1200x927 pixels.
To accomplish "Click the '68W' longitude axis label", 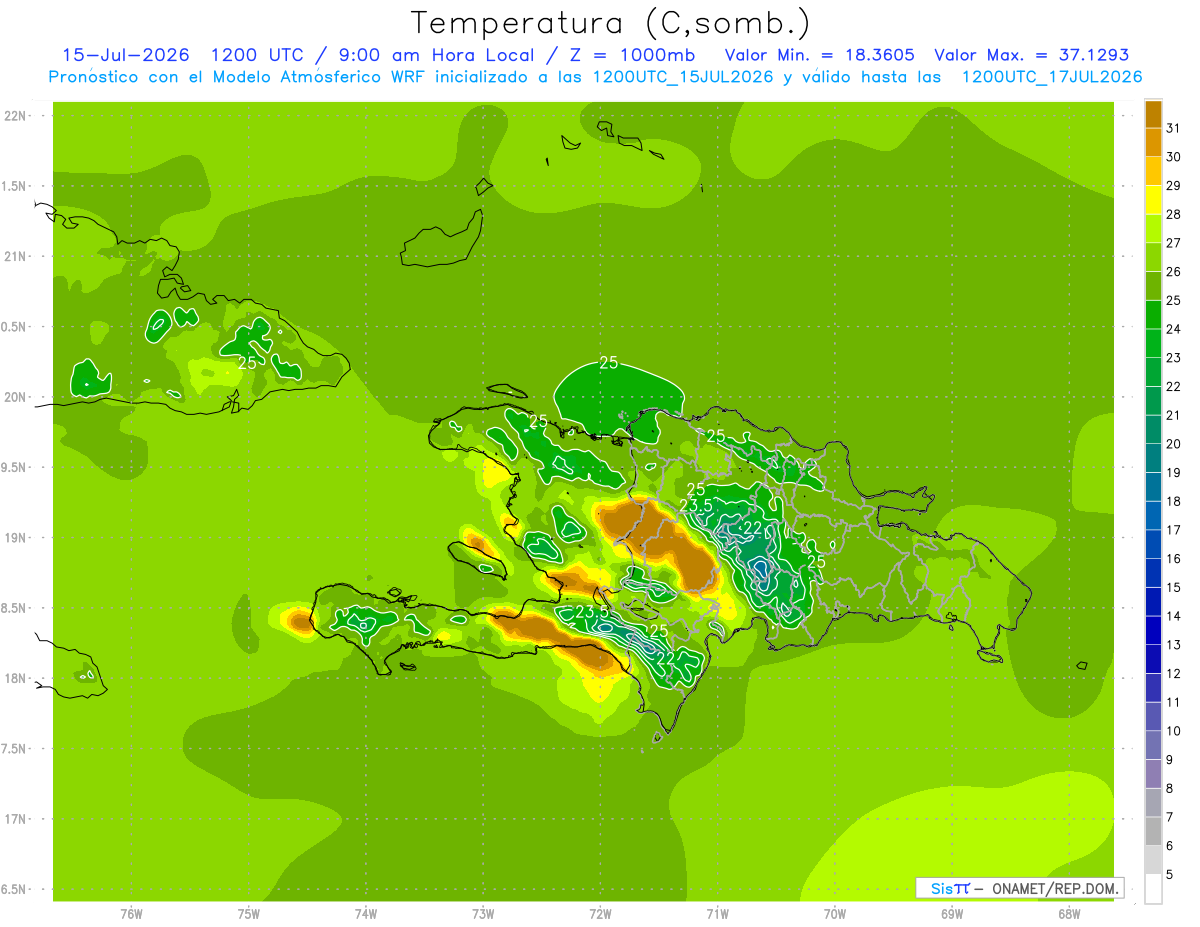I will coord(1069,914).
